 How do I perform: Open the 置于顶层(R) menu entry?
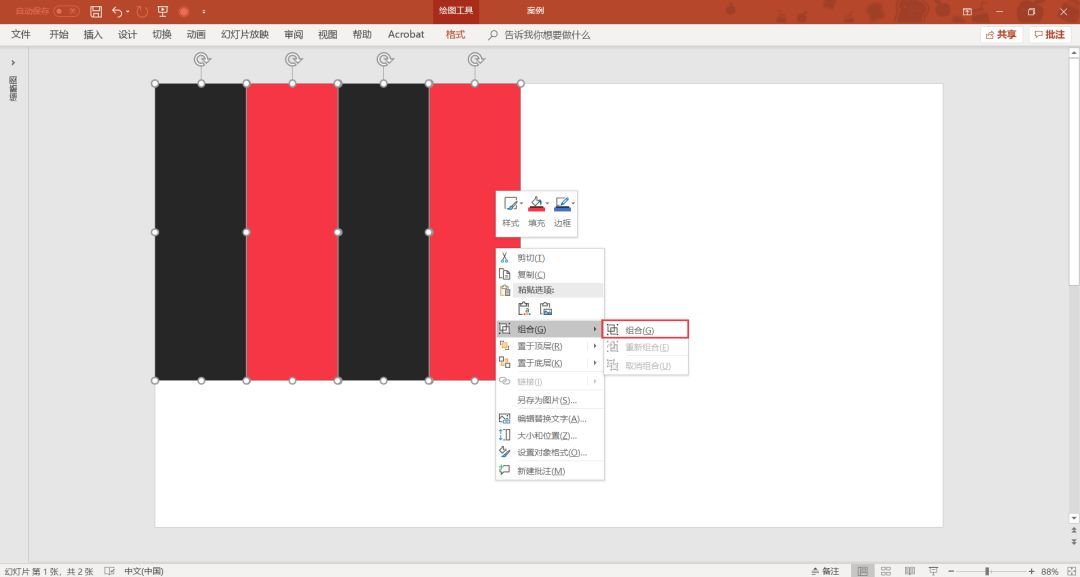pyautogui.click(x=550, y=346)
